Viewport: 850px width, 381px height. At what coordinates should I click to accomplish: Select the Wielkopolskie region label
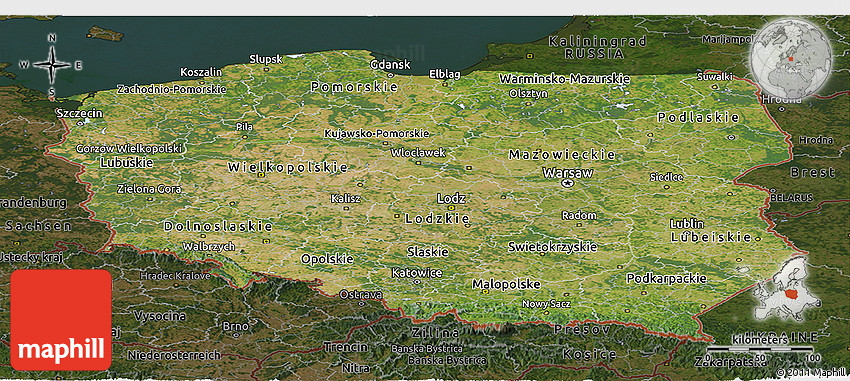coord(287,167)
